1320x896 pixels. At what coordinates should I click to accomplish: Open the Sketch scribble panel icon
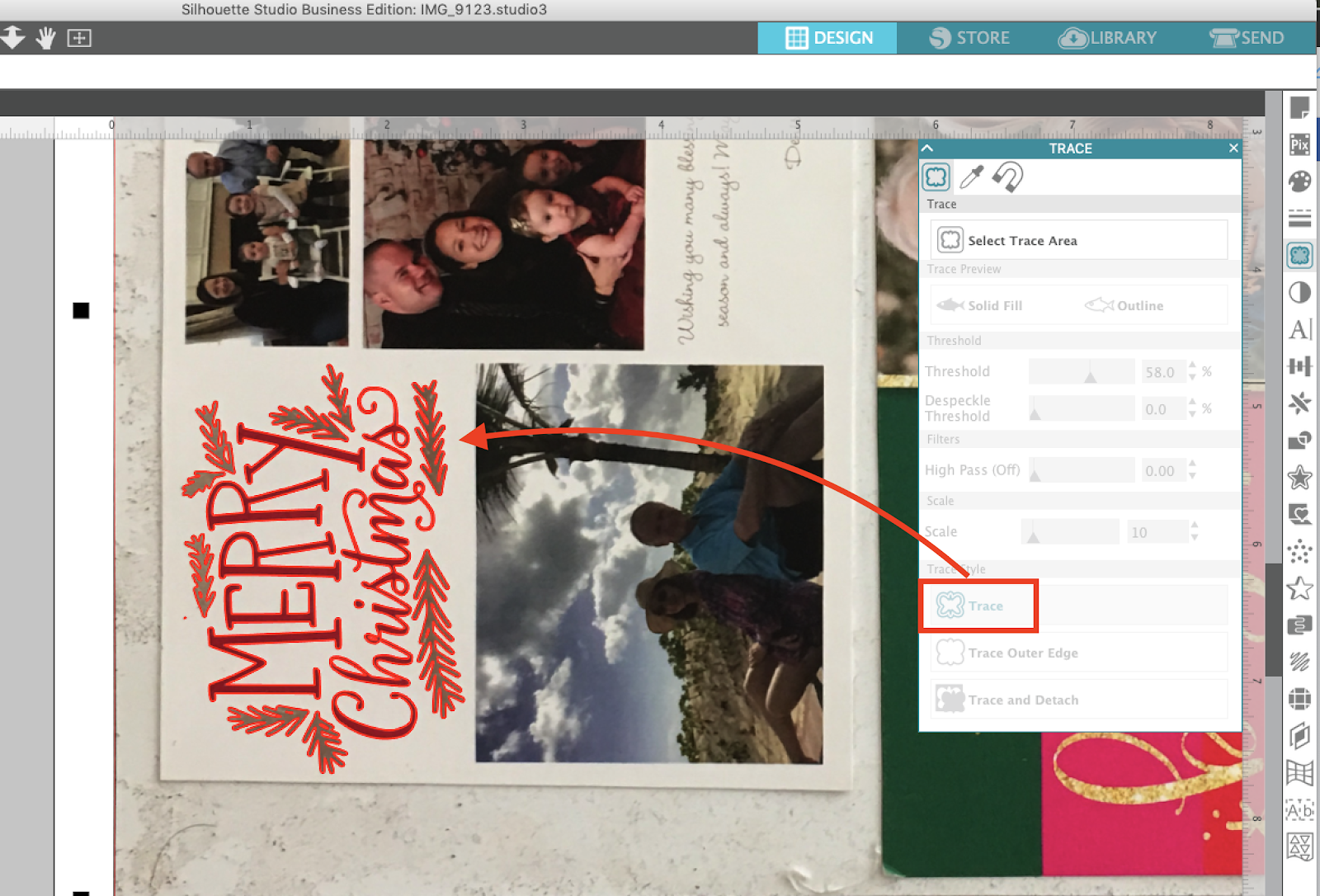point(1299,662)
